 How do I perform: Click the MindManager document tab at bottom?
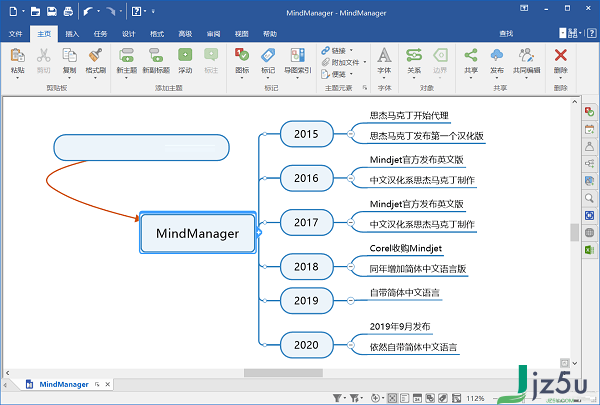64,384
